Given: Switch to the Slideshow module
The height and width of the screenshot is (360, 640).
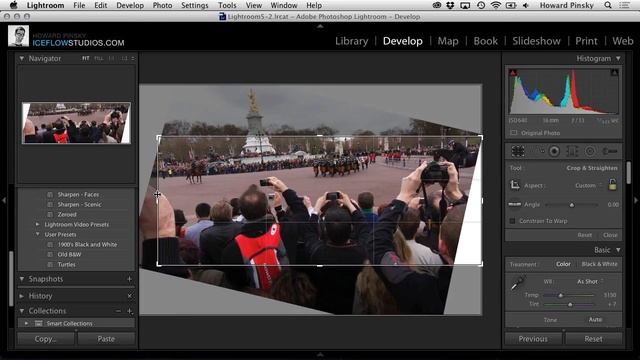Looking at the screenshot, I should pyautogui.click(x=536, y=41).
